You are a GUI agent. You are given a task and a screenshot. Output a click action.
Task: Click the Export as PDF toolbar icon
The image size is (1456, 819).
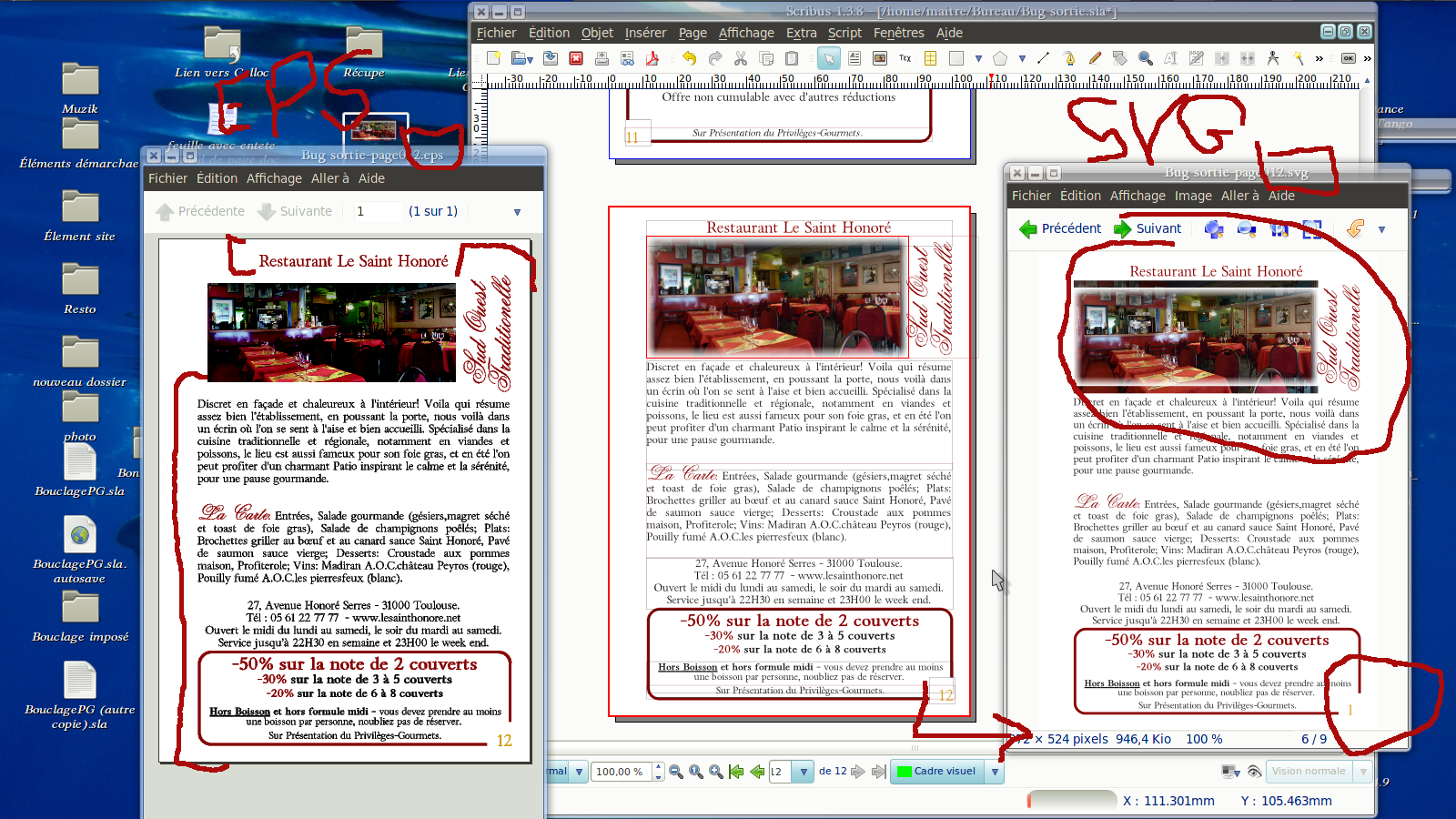[x=652, y=58]
